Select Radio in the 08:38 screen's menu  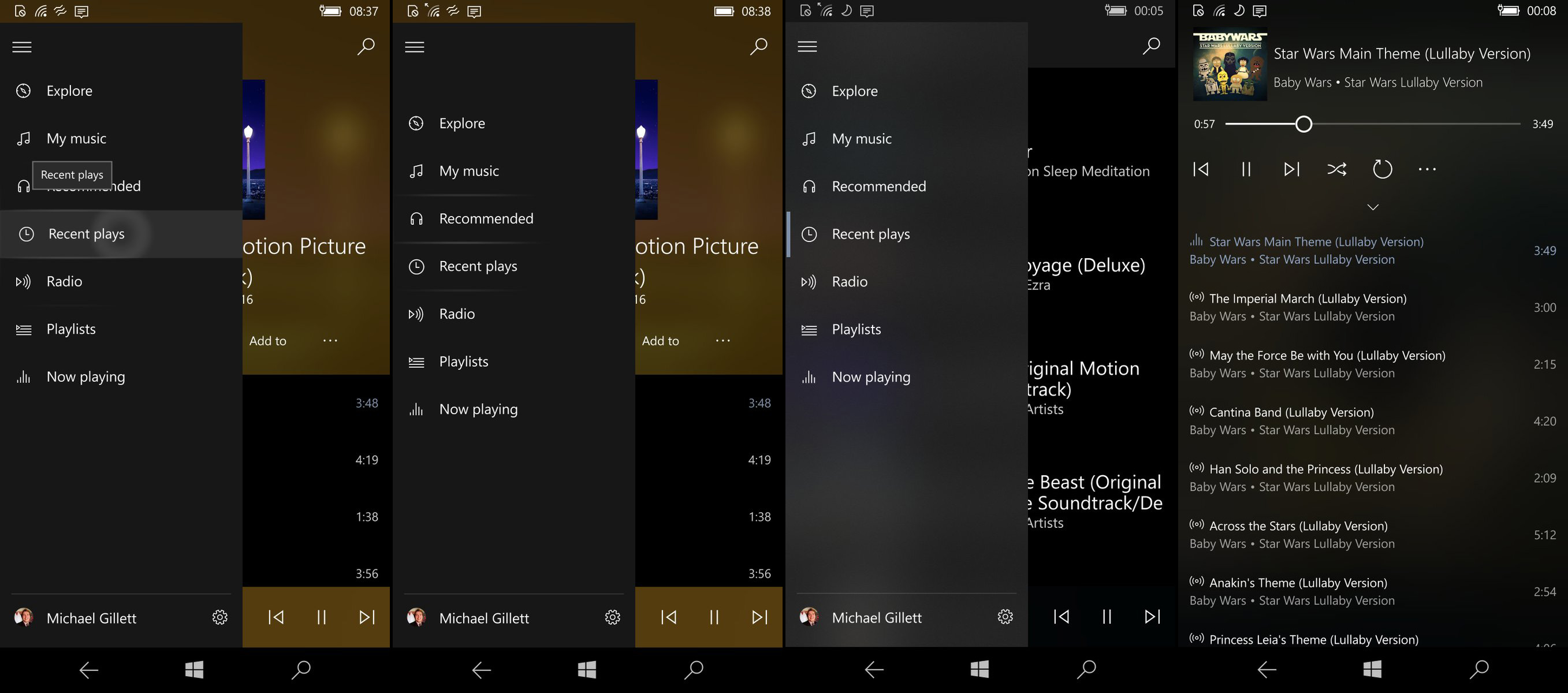pos(456,314)
